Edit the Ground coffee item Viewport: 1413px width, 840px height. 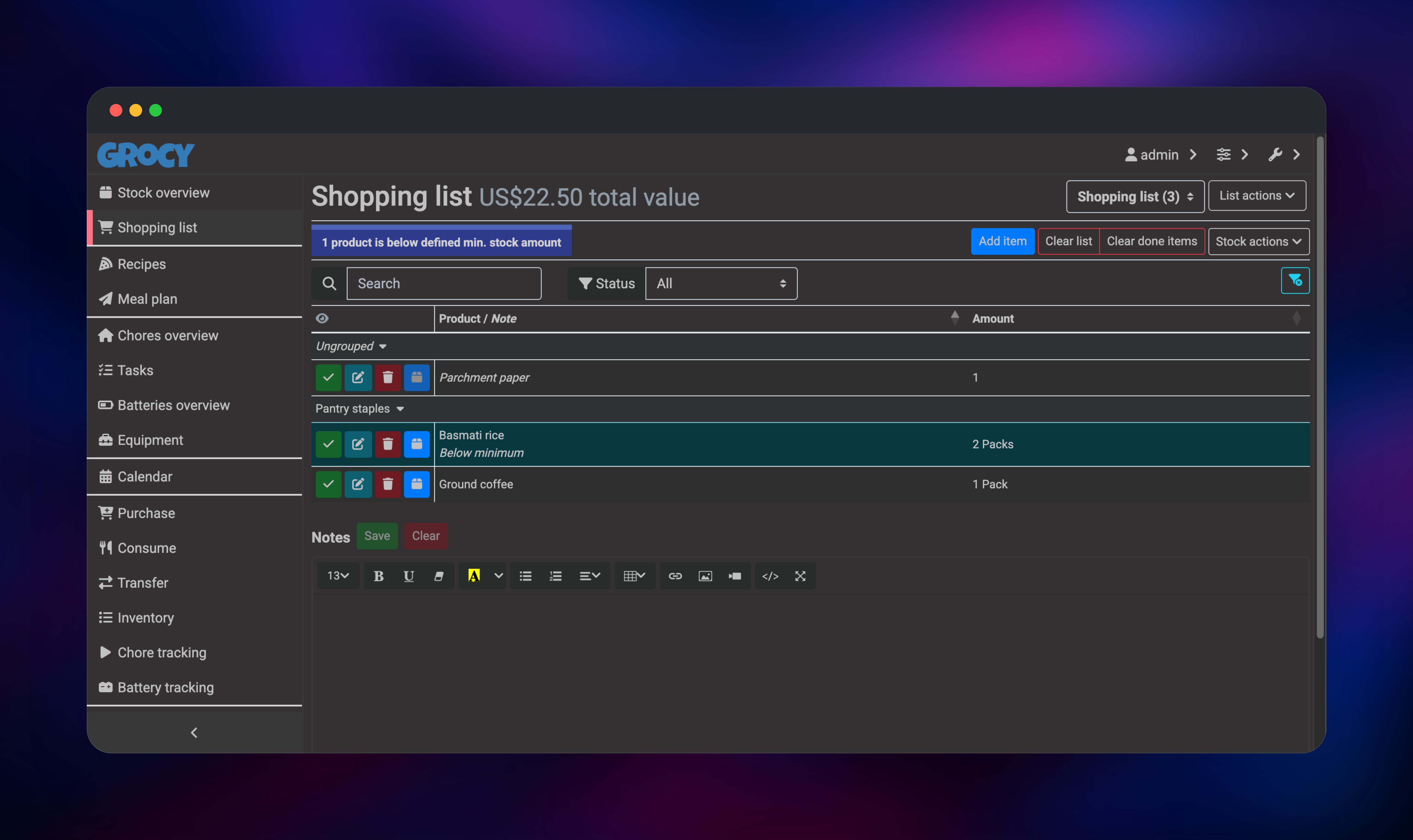pos(358,484)
